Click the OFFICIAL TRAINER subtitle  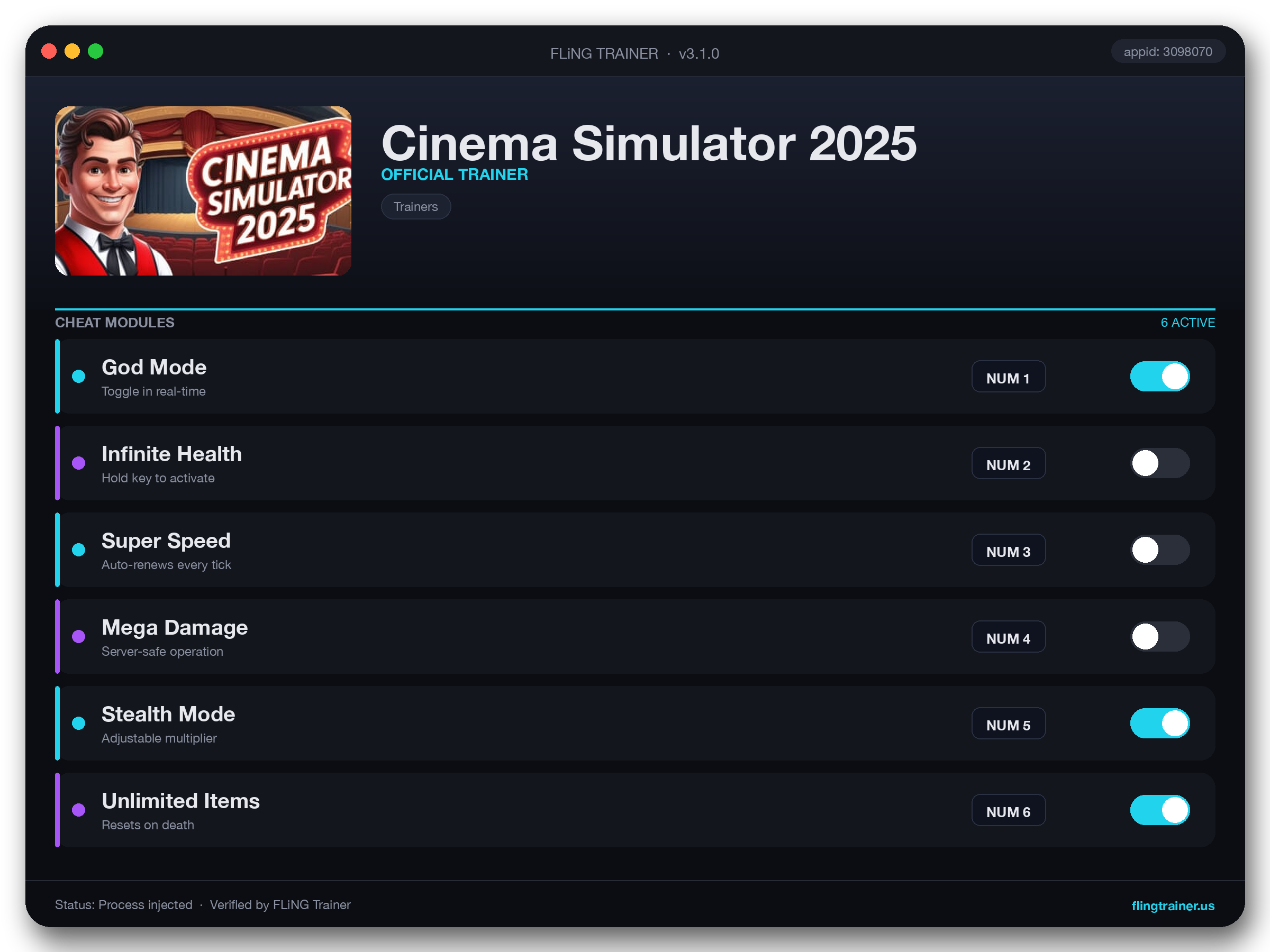pos(454,175)
